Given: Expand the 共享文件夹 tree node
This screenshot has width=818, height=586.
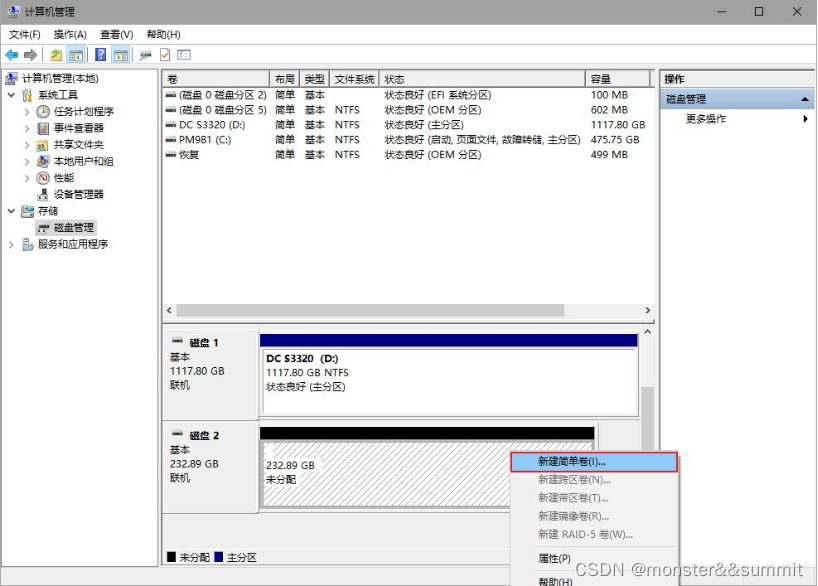Looking at the screenshot, I should (x=27, y=145).
